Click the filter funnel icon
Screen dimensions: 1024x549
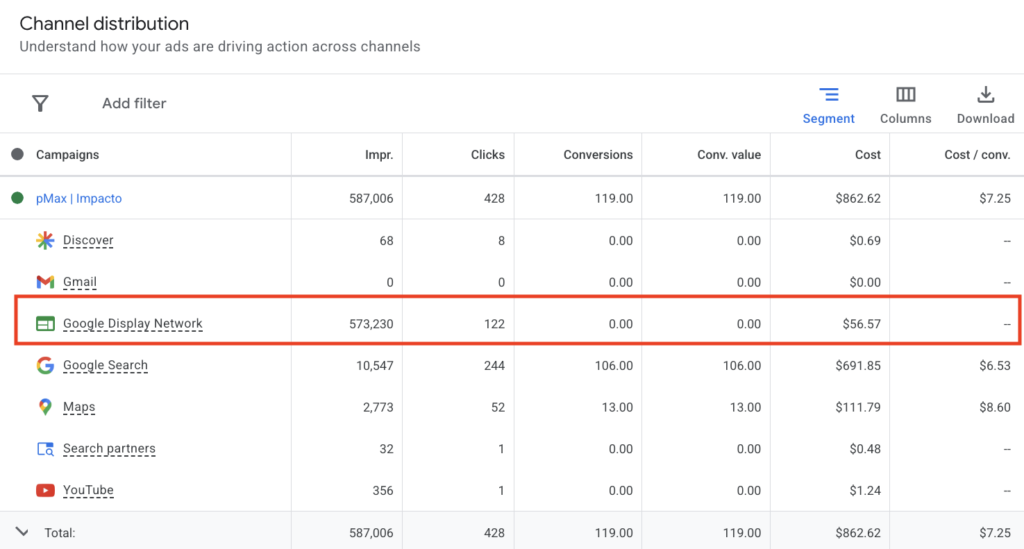(40, 103)
